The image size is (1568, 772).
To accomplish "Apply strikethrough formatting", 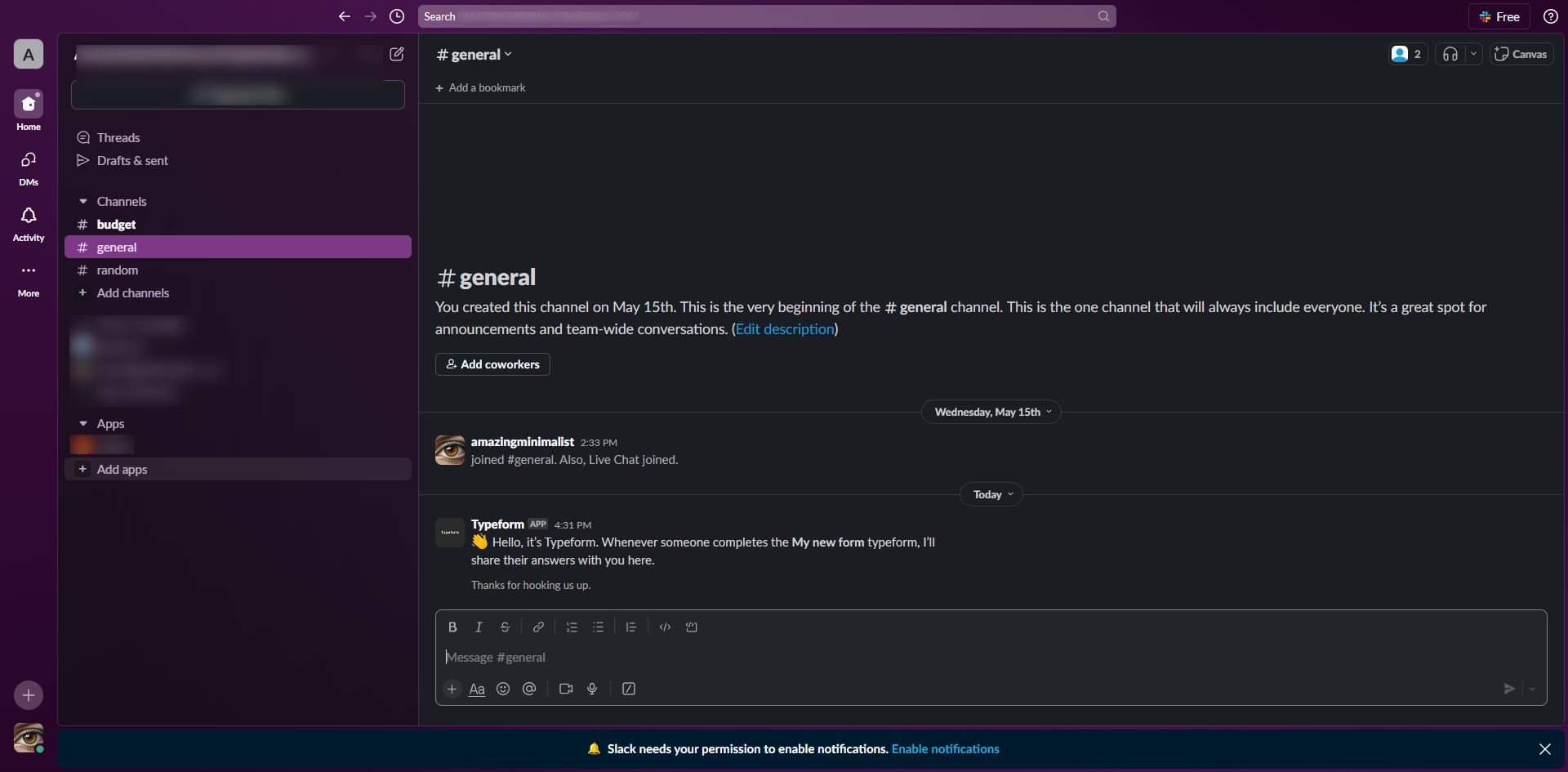I will pyautogui.click(x=505, y=627).
